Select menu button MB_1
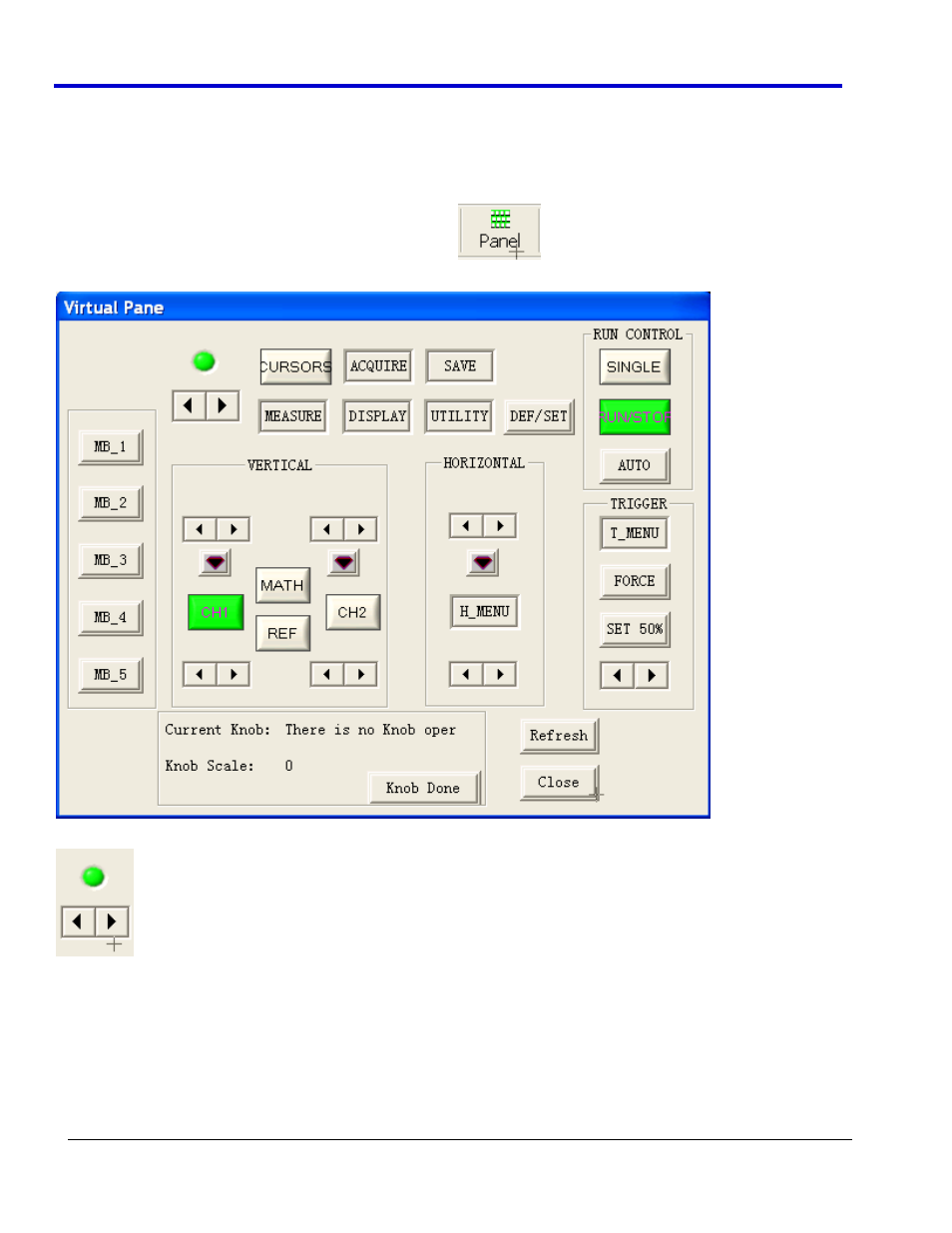 pos(111,447)
